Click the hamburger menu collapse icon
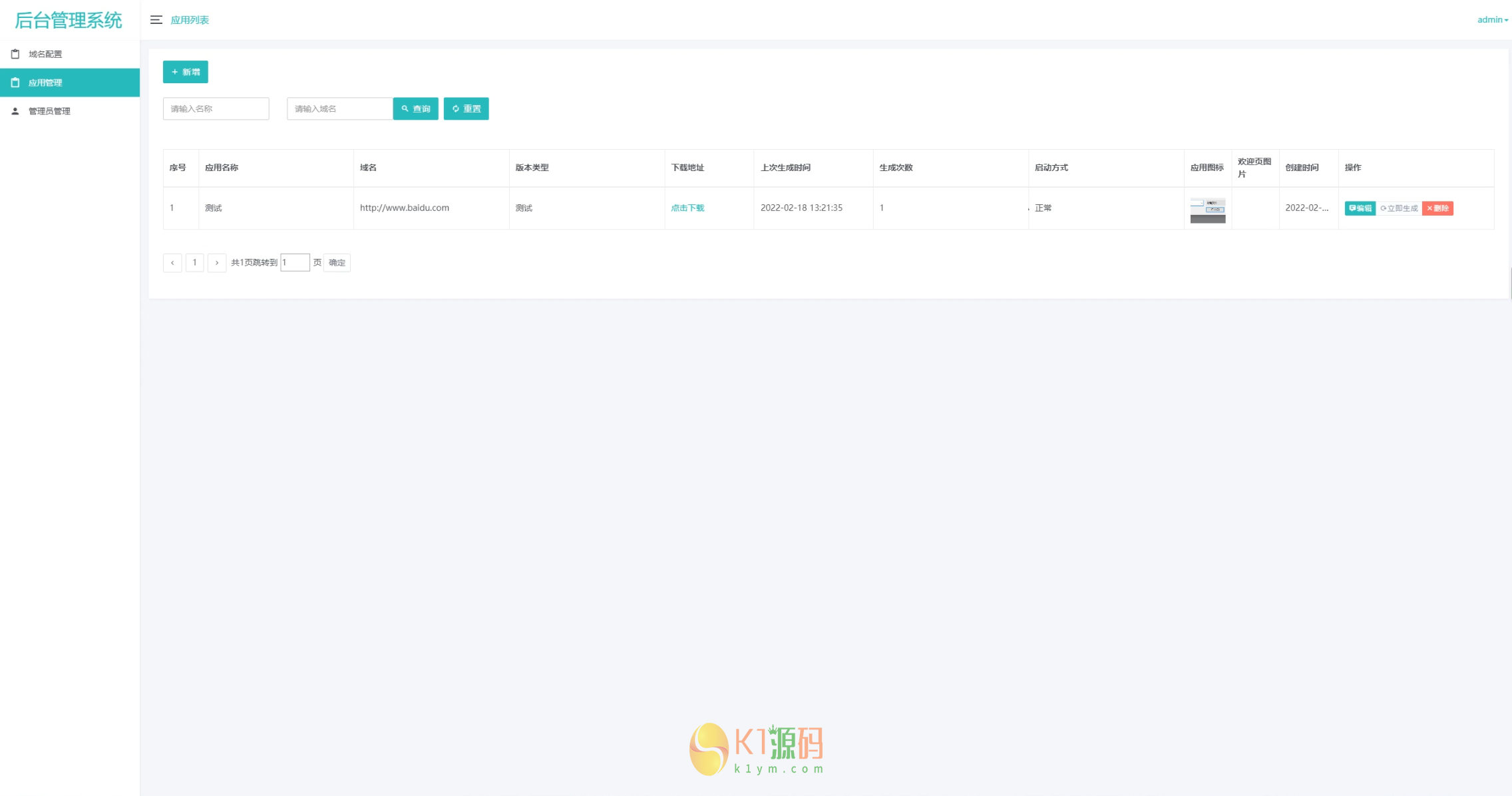This screenshot has height=796, width=1512. (x=156, y=20)
